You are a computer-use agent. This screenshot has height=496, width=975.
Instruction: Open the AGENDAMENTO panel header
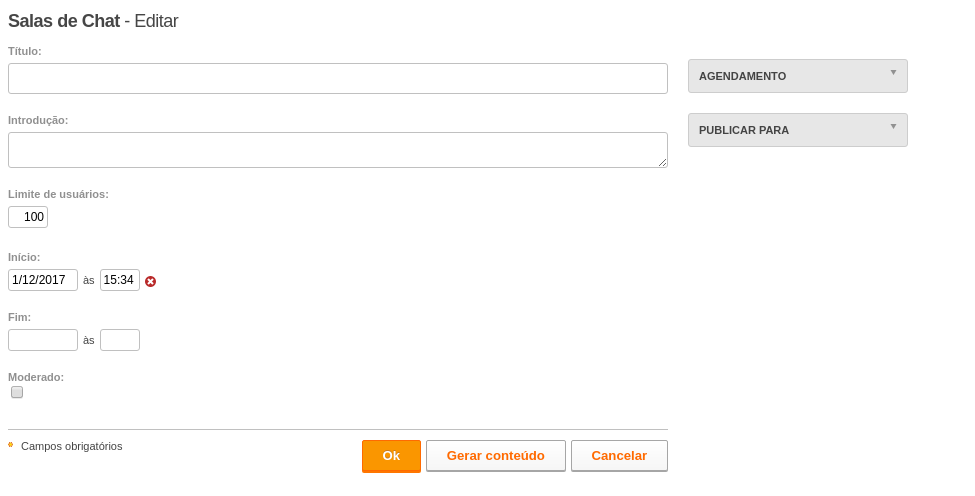(798, 76)
